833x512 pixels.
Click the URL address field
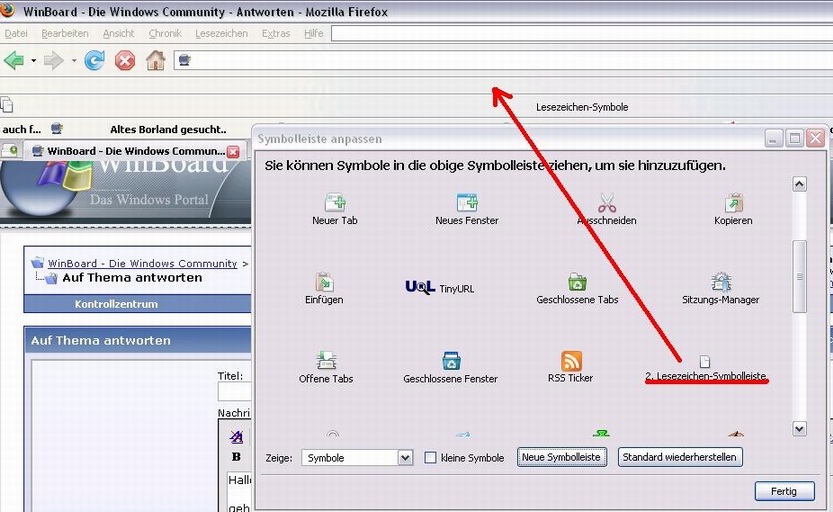click(503, 61)
